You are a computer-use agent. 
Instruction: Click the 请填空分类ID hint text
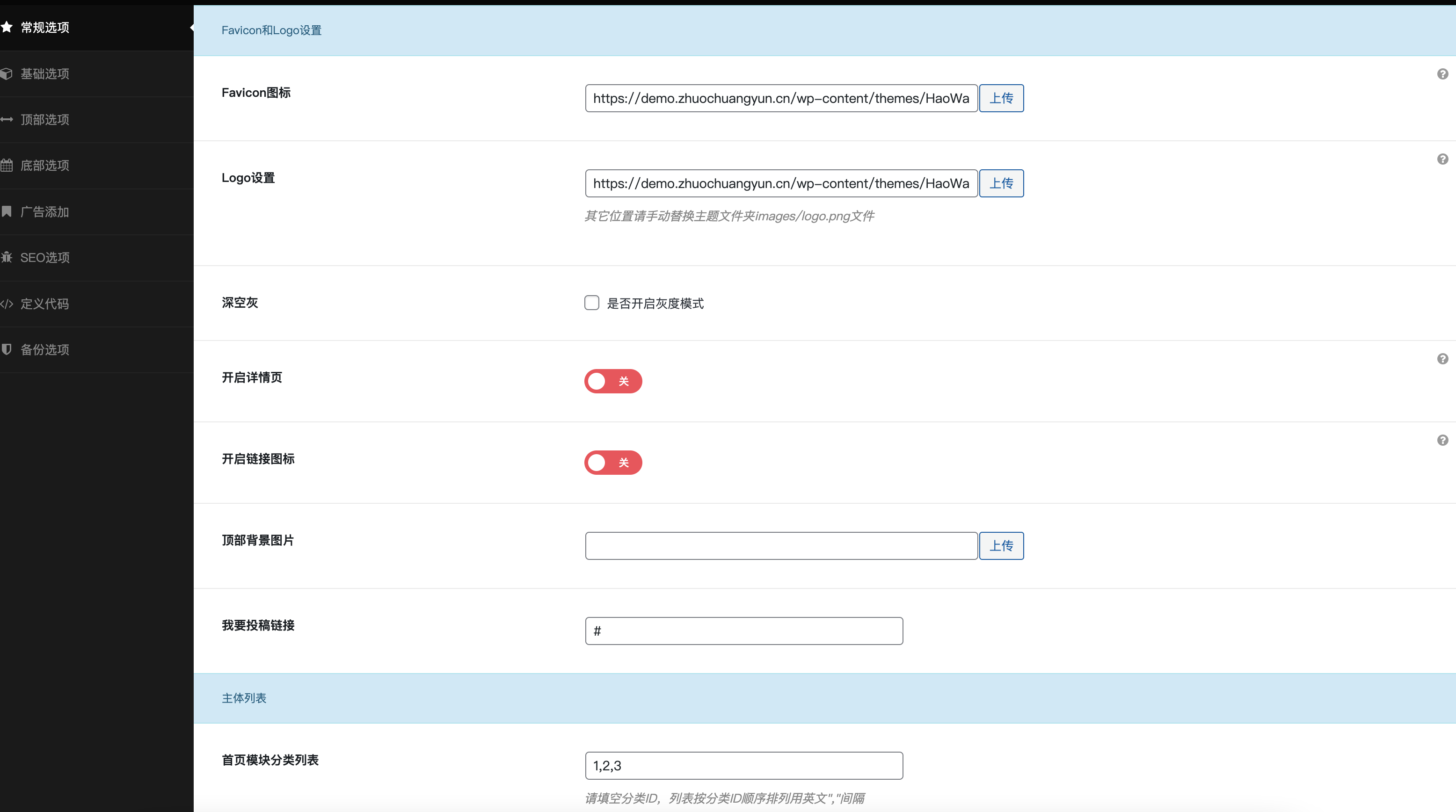click(725, 798)
